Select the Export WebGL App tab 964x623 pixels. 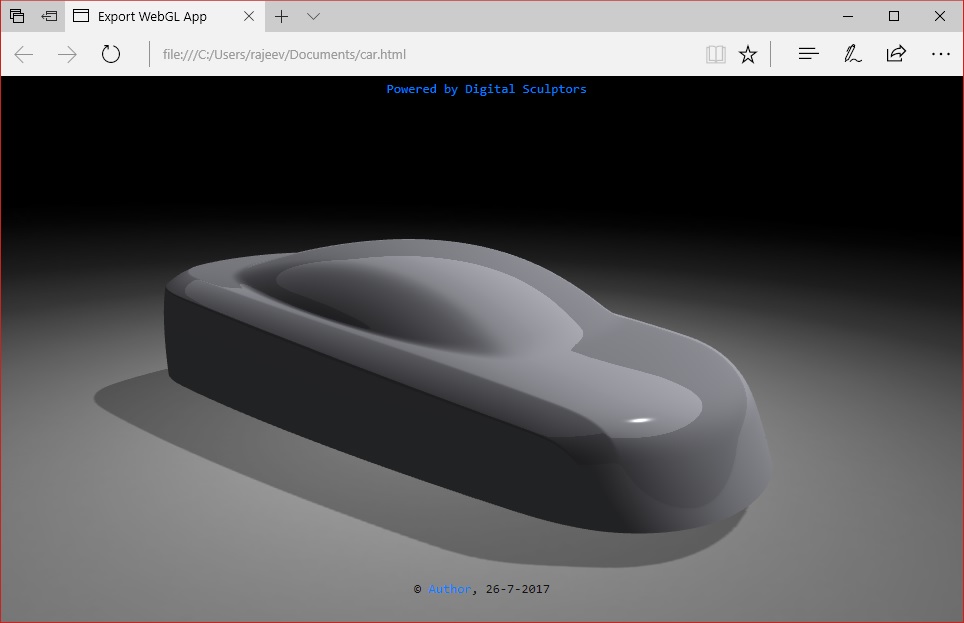164,17
